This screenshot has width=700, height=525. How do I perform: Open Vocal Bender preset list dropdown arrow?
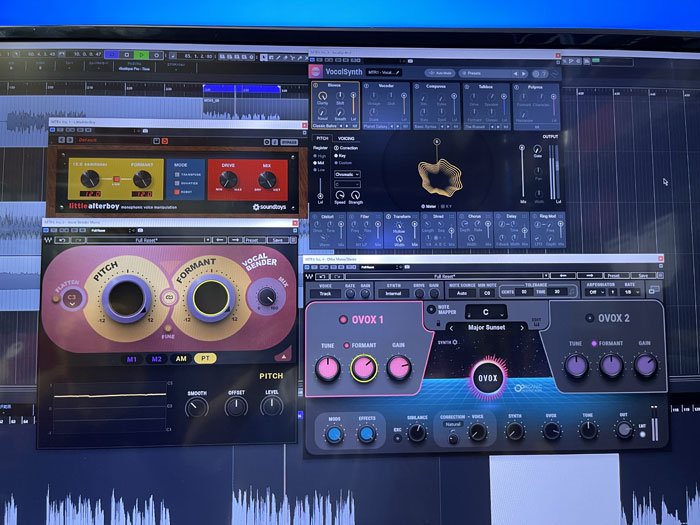pyautogui.click(x=207, y=240)
